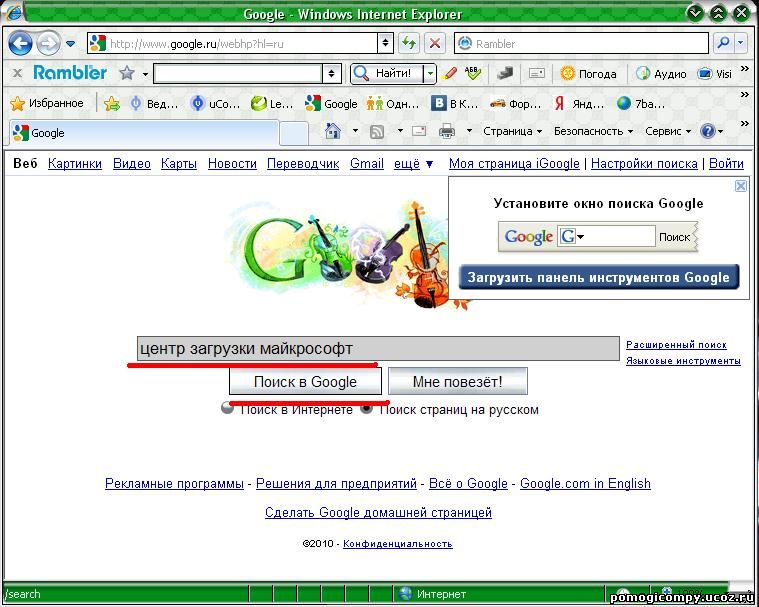This screenshot has width=759, height=607.
Task: Open the Безопасность menu
Action: click(593, 131)
